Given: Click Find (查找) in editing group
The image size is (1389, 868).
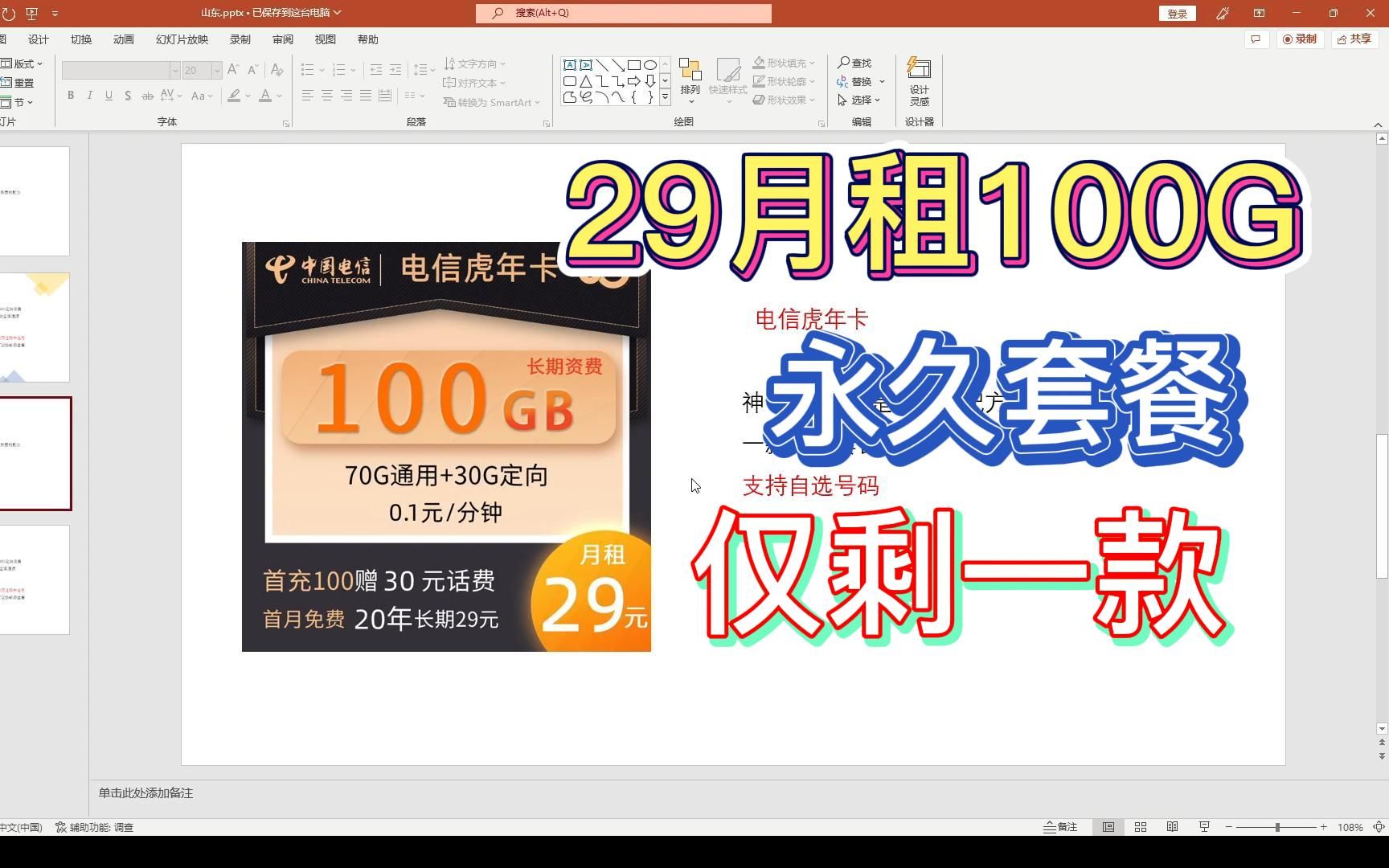Looking at the screenshot, I should [854, 63].
